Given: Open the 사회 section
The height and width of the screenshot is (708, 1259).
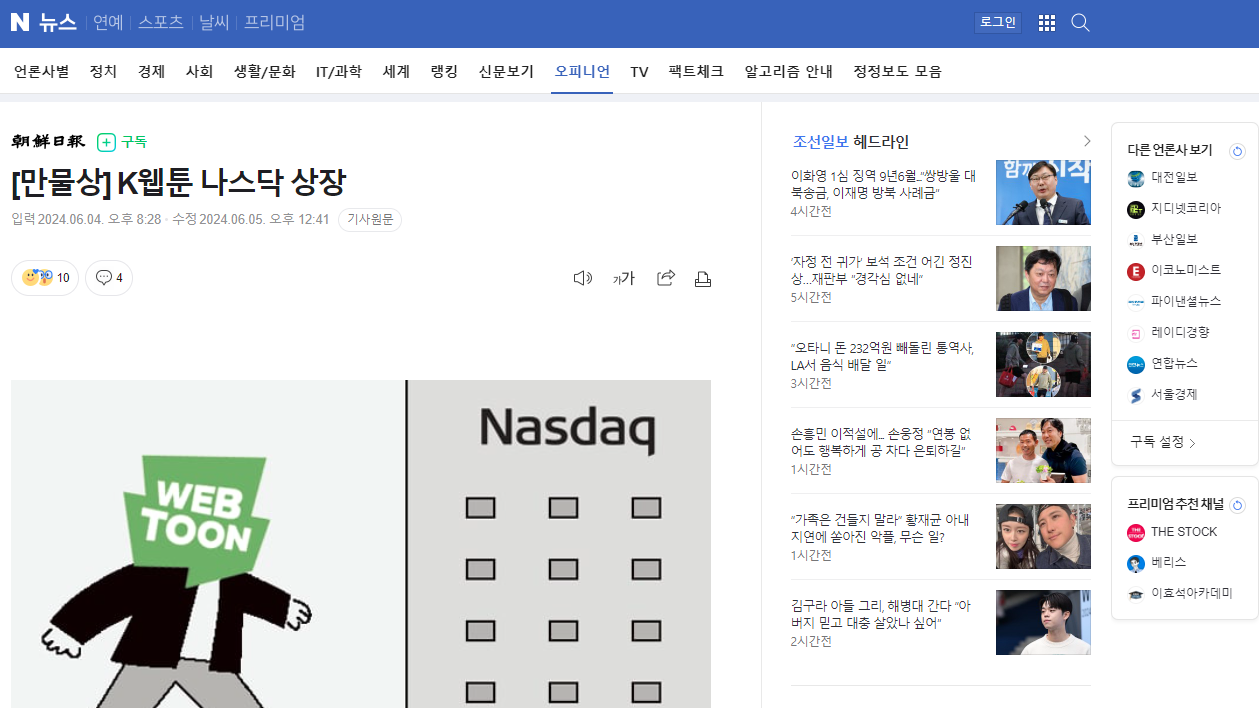Looking at the screenshot, I should point(199,72).
